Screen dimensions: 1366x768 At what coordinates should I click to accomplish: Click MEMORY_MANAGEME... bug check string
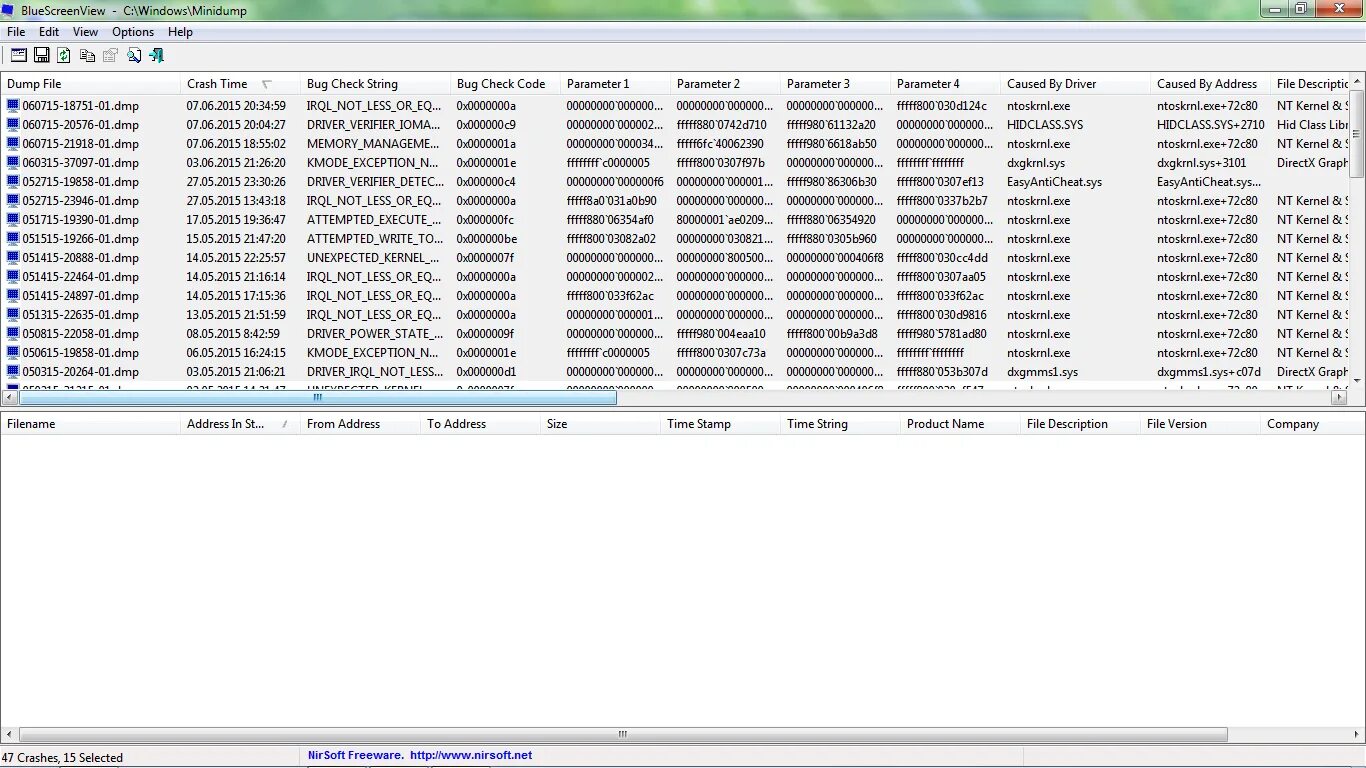point(375,143)
